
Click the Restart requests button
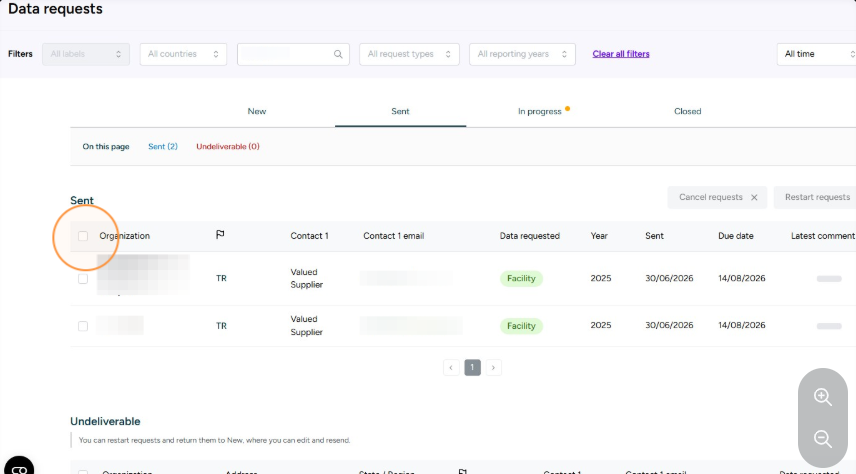[817, 197]
